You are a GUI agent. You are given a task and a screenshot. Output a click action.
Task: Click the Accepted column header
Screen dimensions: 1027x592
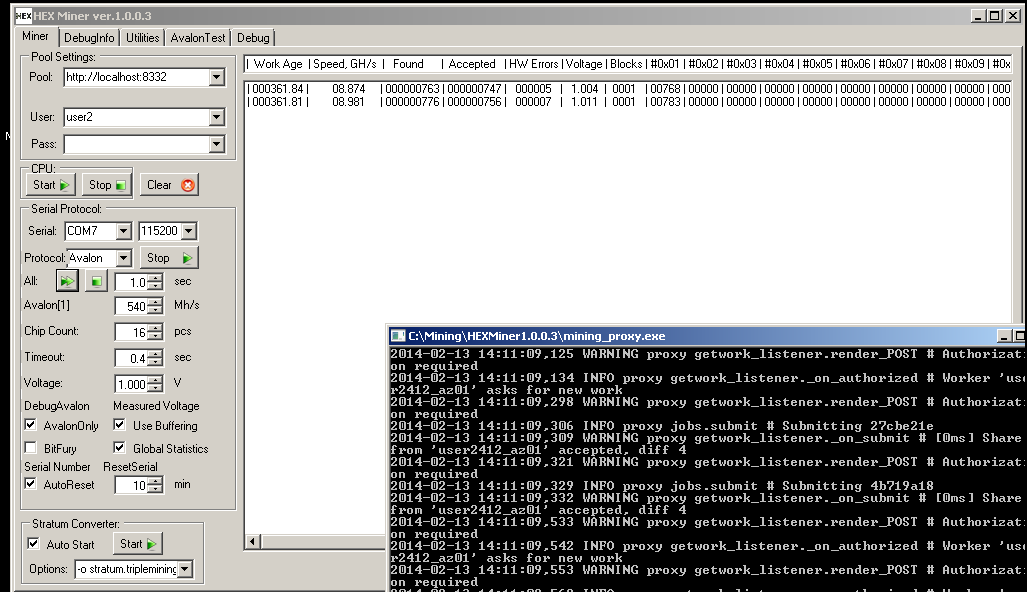[x=472, y=64]
